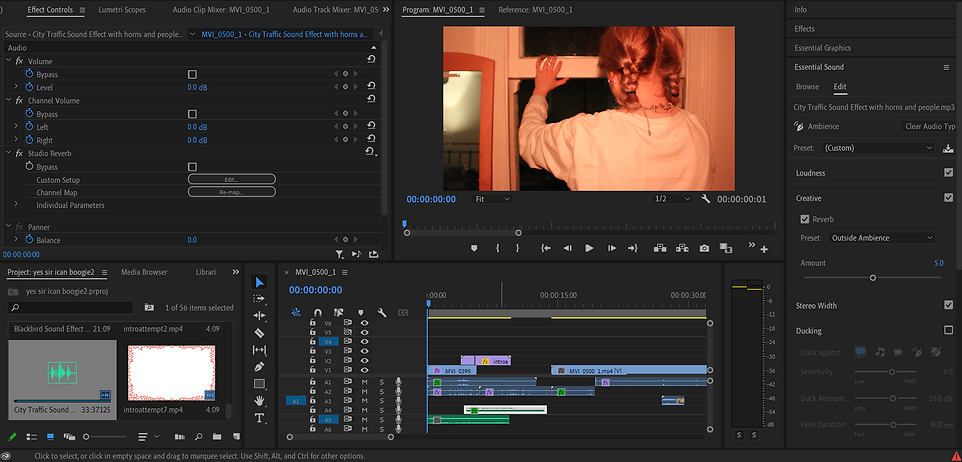This screenshot has height=462, width=962.
Task: Expand Individual Parameters row
Action: [x=16, y=204]
